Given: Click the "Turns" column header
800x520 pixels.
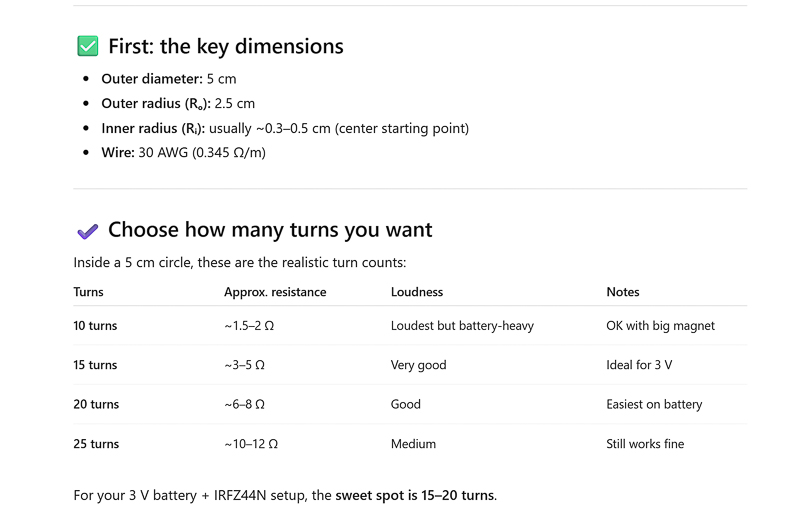Looking at the screenshot, I should pos(88,292).
